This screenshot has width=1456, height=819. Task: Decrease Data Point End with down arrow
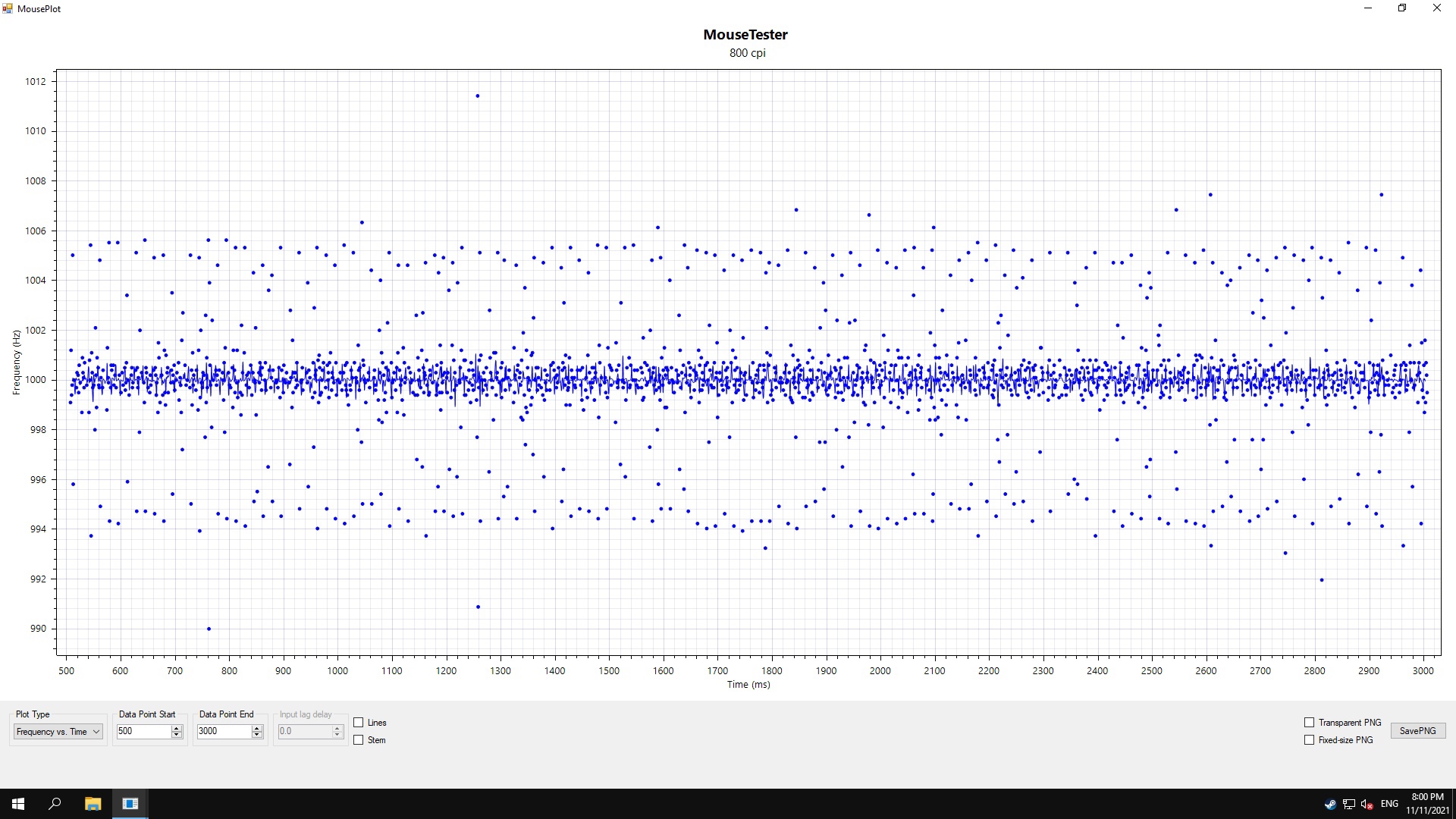(257, 735)
